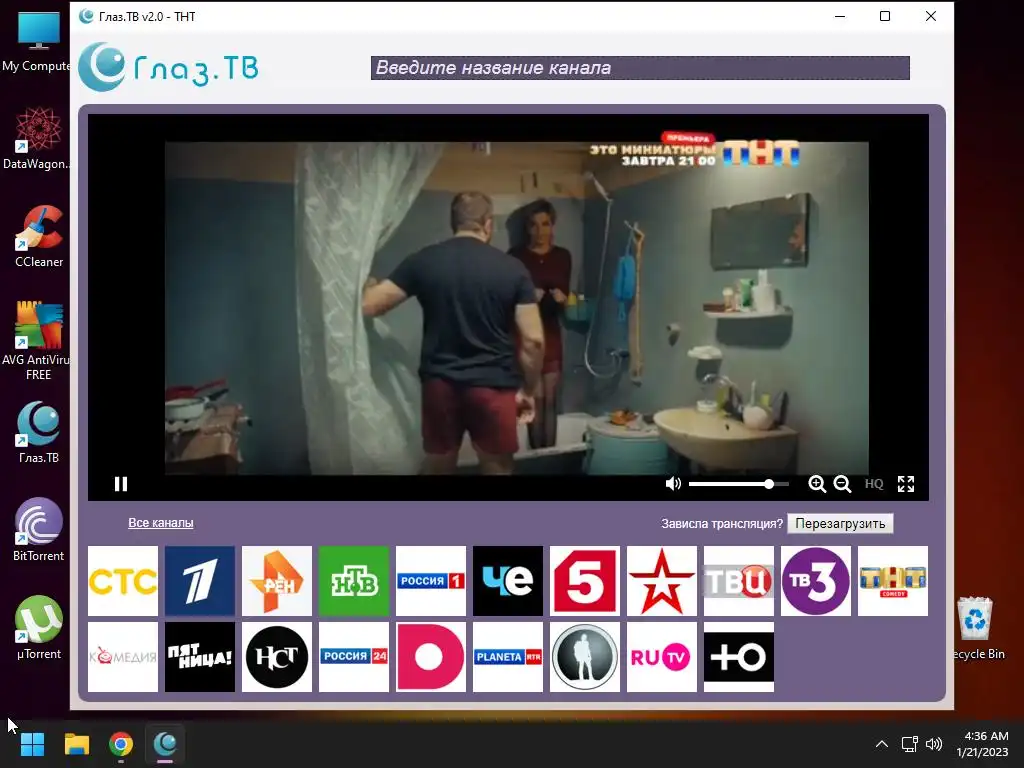
Task: Minimize the Глаз.ТВ window
Action: pos(840,16)
